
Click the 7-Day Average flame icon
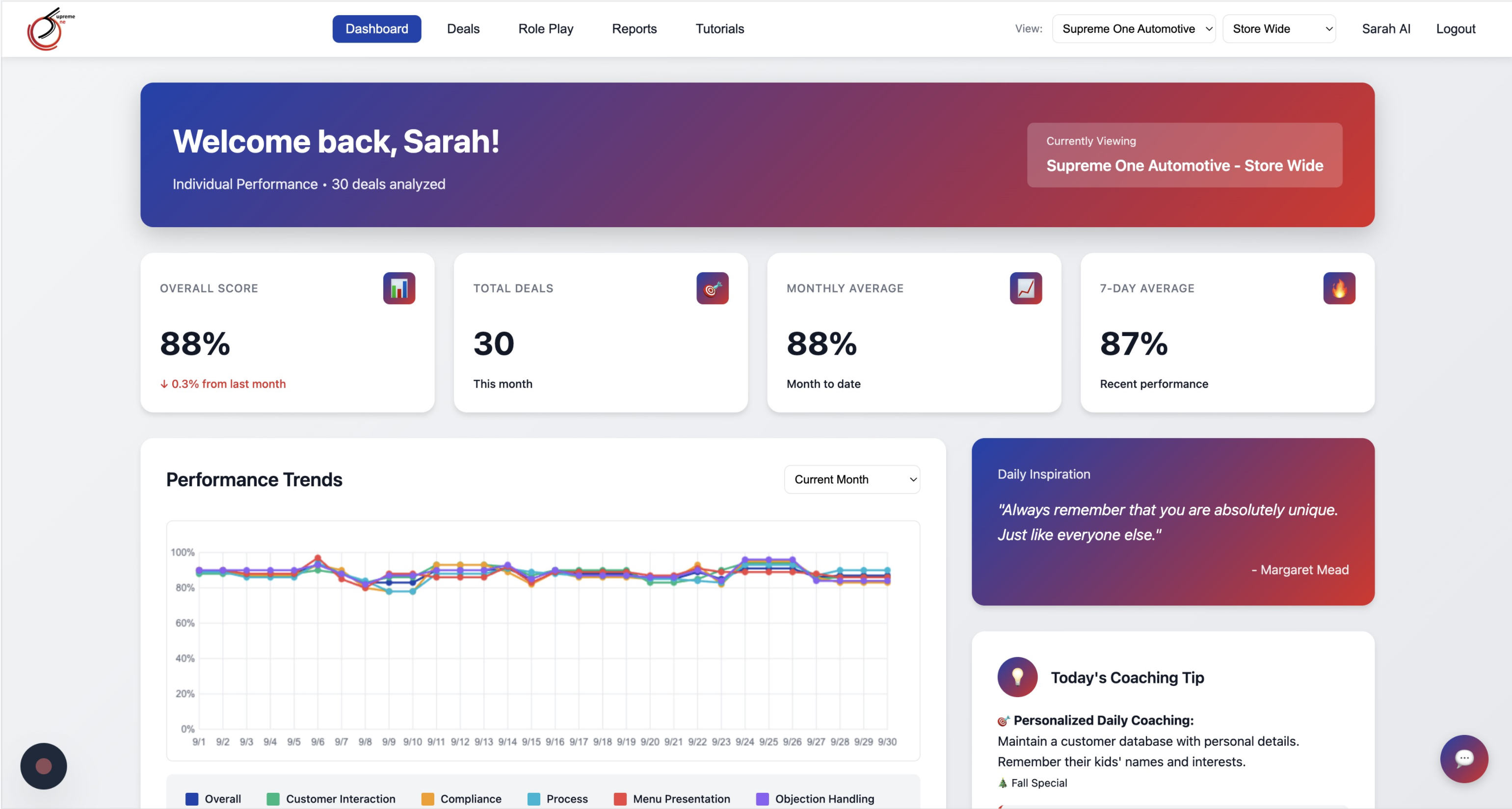click(x=1339, y=288)
